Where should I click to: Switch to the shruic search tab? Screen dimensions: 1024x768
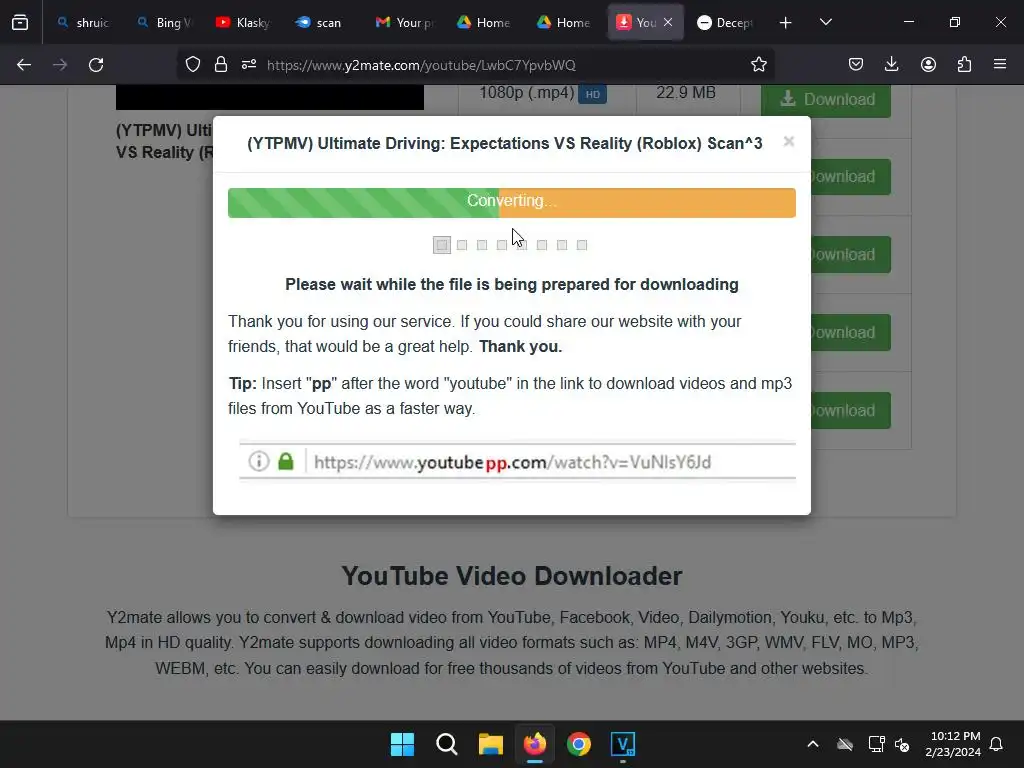tap(82, 22)
